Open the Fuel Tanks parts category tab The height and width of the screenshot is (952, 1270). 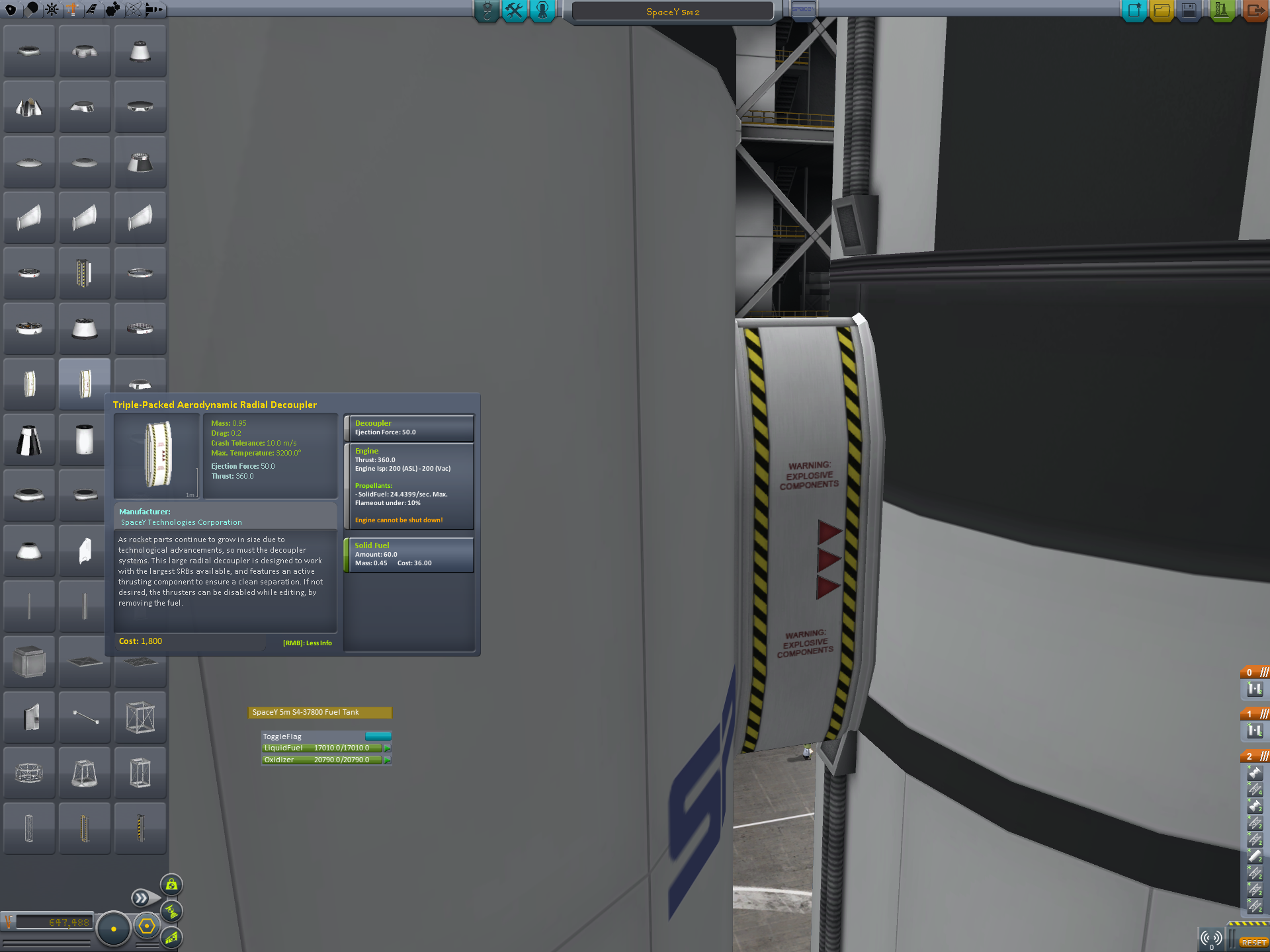[31, 9]
